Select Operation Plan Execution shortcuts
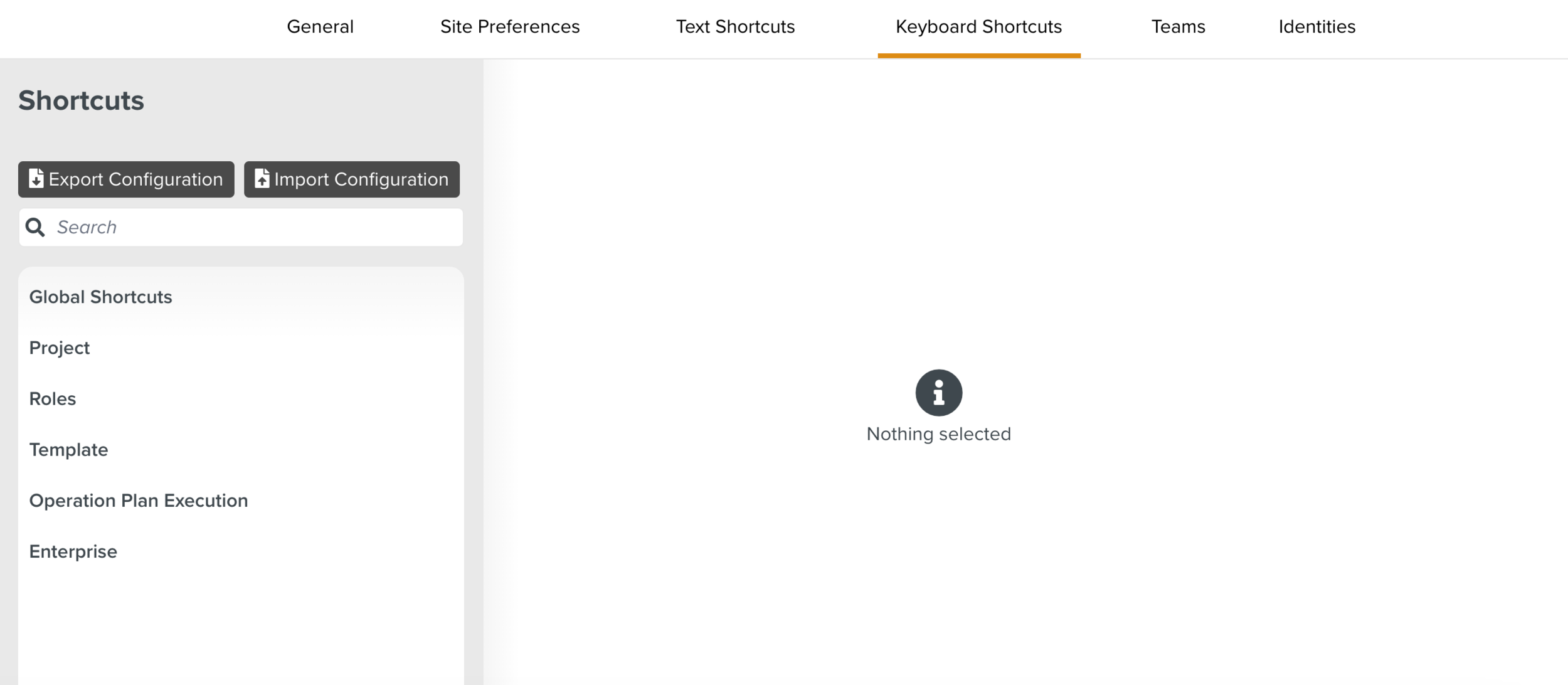The width and height of the screenshot is (1568, 685). [x=139, y=500]
